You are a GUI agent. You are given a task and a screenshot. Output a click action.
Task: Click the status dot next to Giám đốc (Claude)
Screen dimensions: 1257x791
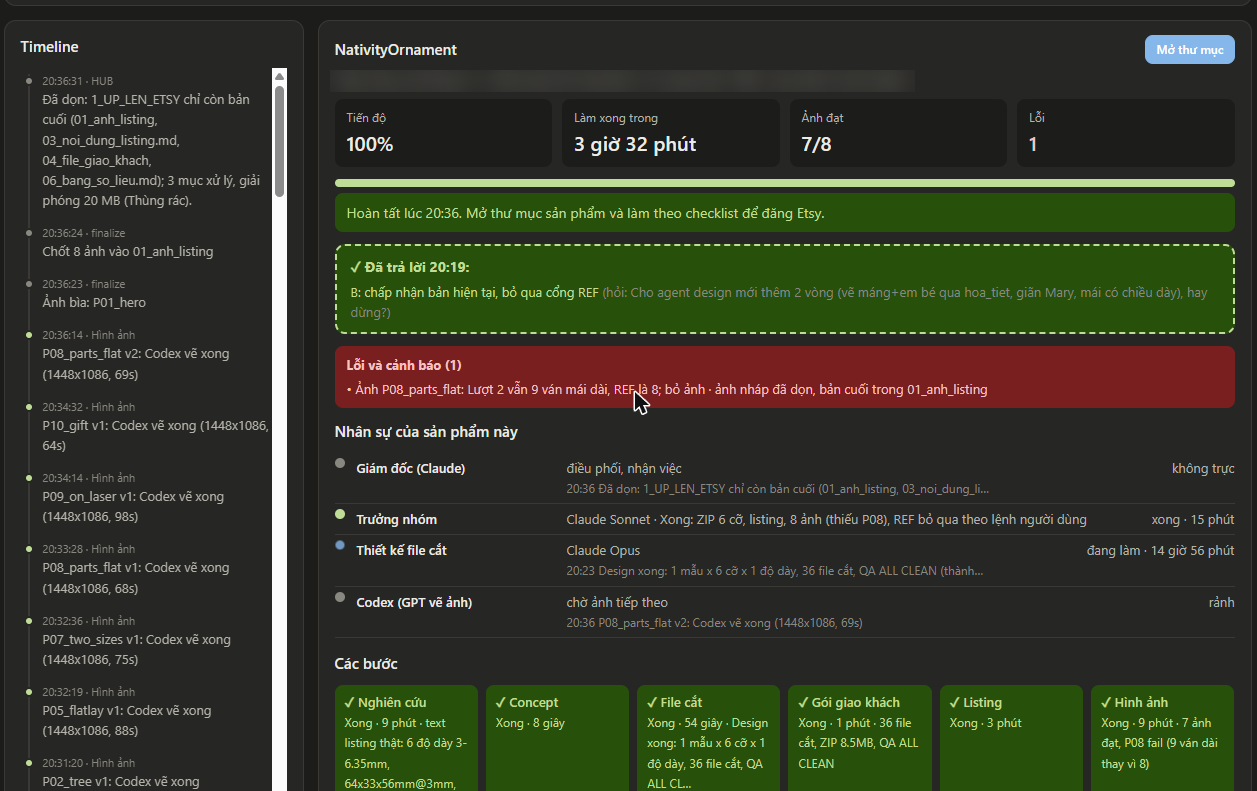(340, 463)
